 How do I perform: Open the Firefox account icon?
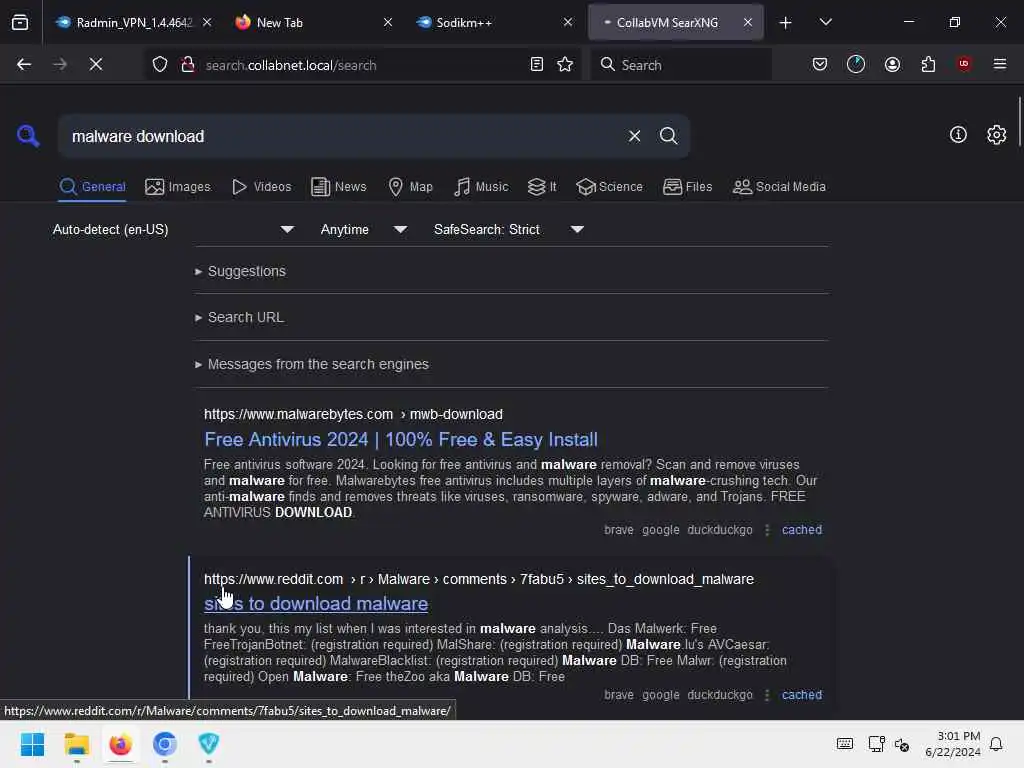pyautogui.click(x=893, y=64)
